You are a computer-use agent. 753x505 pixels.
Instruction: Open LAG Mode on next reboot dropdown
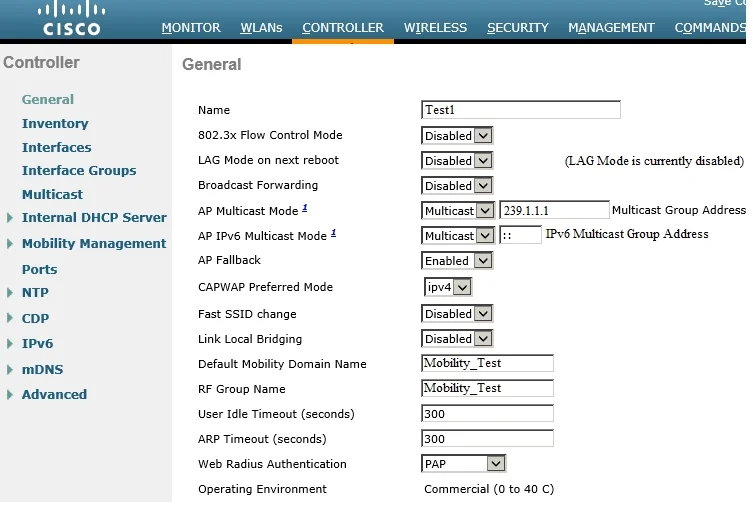457,161
